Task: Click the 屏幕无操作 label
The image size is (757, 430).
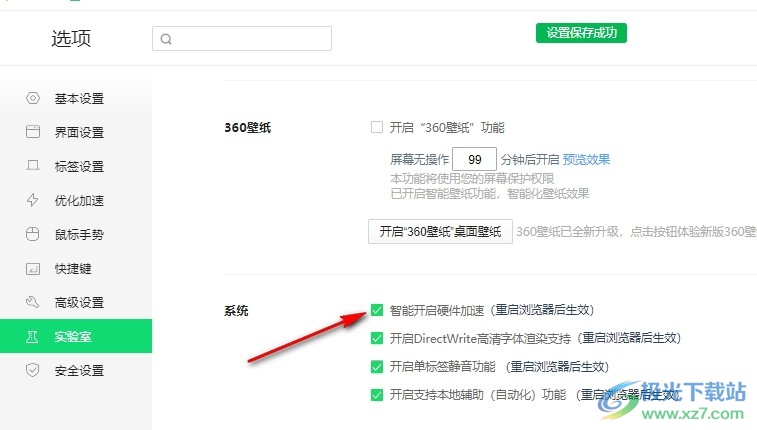Action: pyautogui.click(x=420, y=160)
